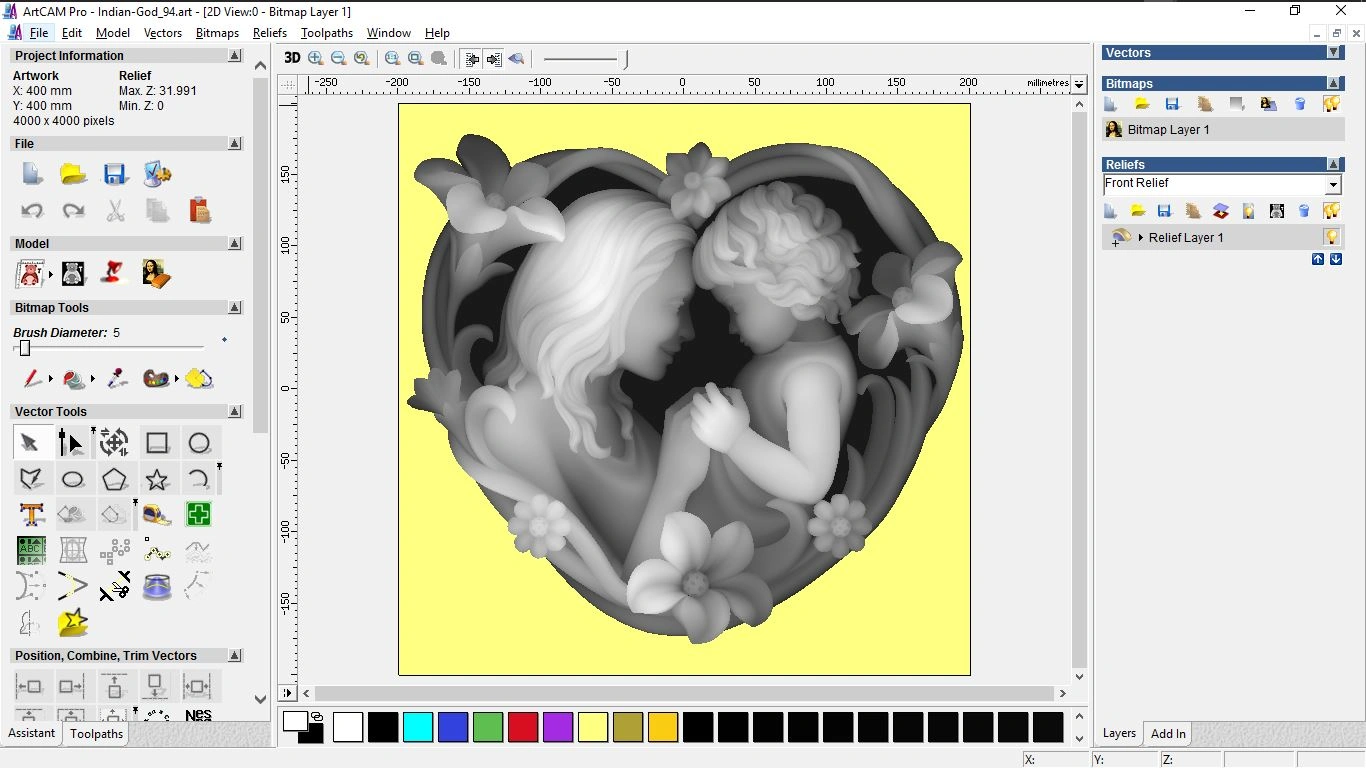This screenshot has height=768, width=1366.
Task: Select the Measure tool tape icon
Action: 157,515
